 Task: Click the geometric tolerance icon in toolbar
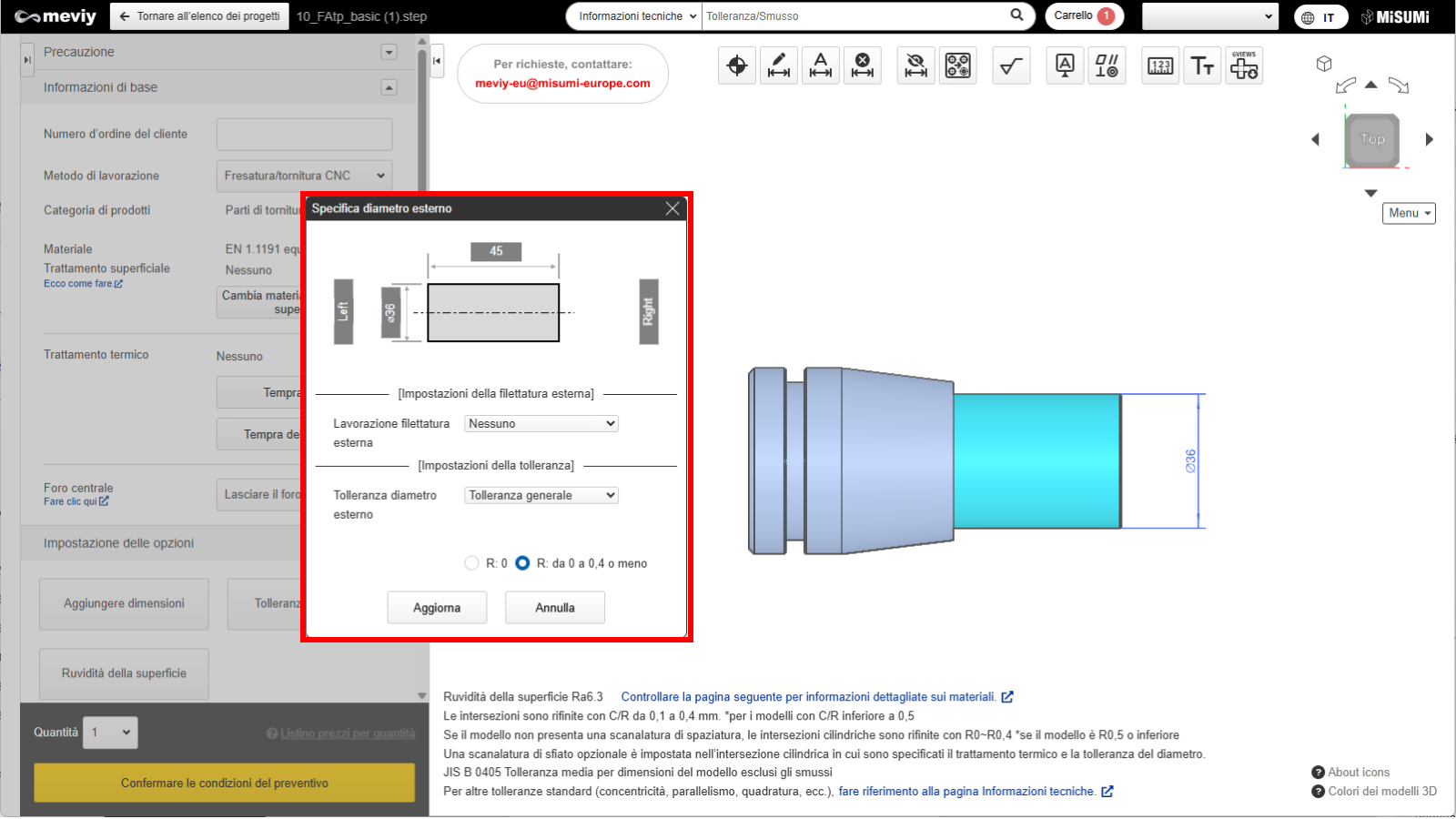[x=1107, y=66]
